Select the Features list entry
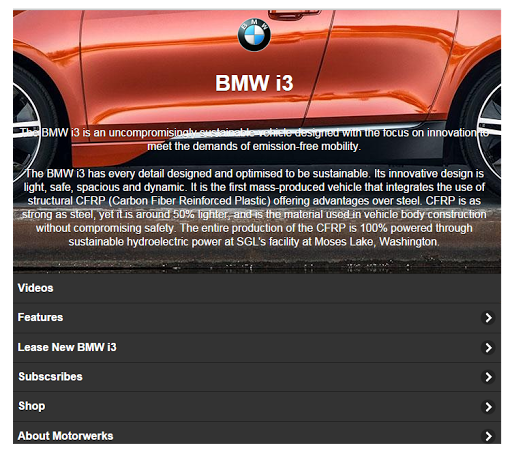Screen dimensions: 512x452 click(257, 318)
